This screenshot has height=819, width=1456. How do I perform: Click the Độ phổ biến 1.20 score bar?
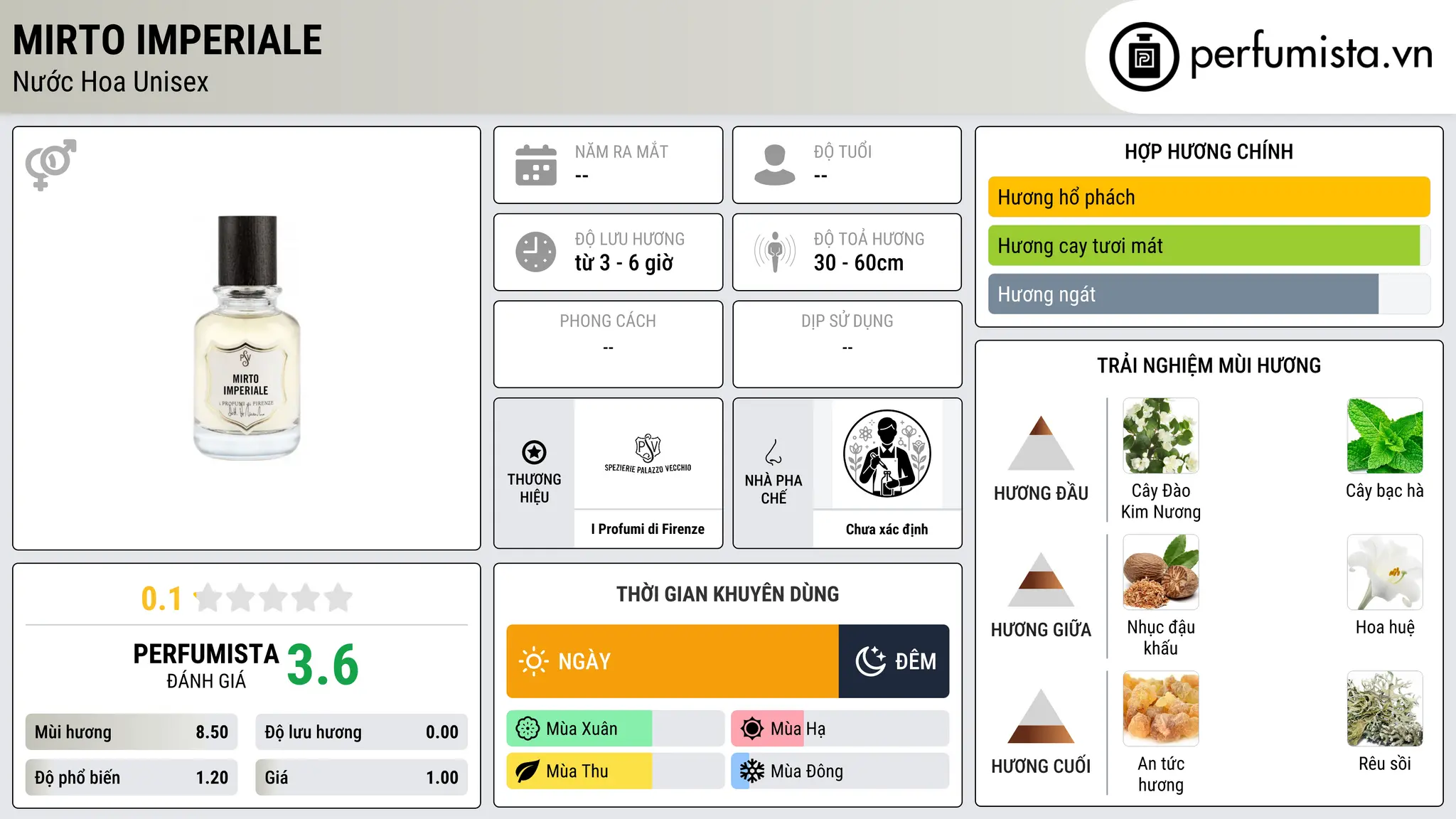(x=132, y=777)
